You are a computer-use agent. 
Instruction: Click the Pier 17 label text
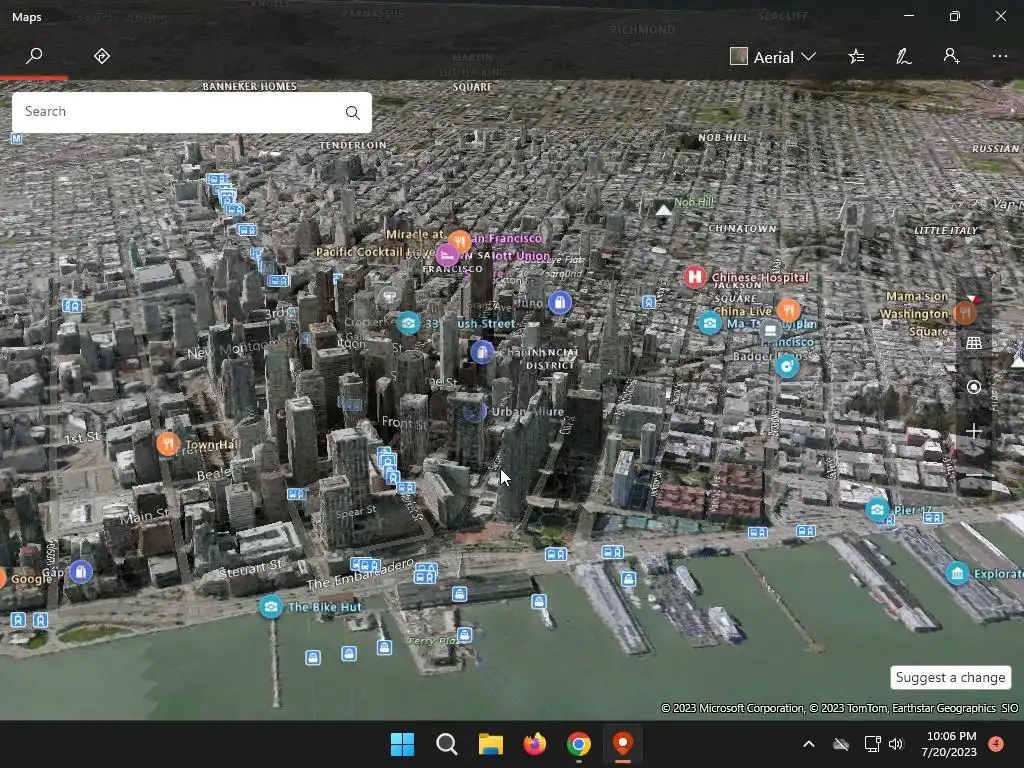913,510
